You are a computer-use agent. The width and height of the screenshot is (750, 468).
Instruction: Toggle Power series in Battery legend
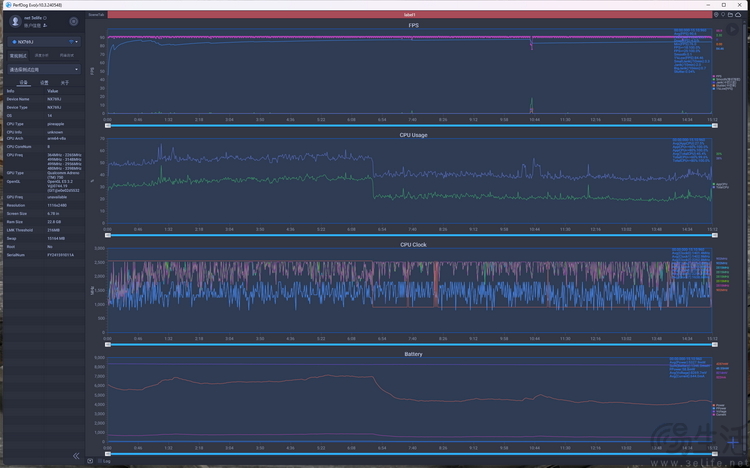pyautogui.click(x=719, y=405)
